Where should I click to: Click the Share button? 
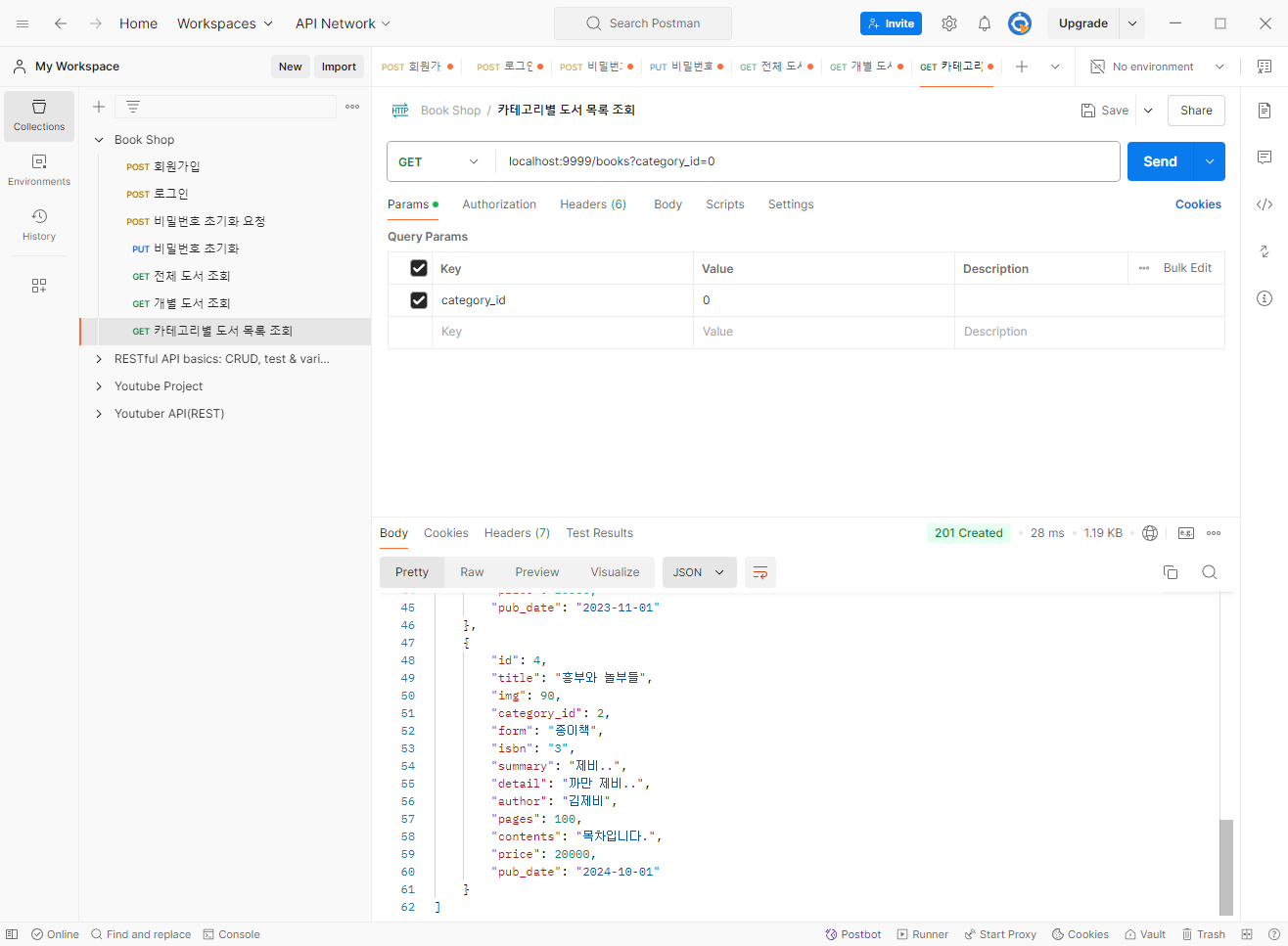coord(1196,111)
